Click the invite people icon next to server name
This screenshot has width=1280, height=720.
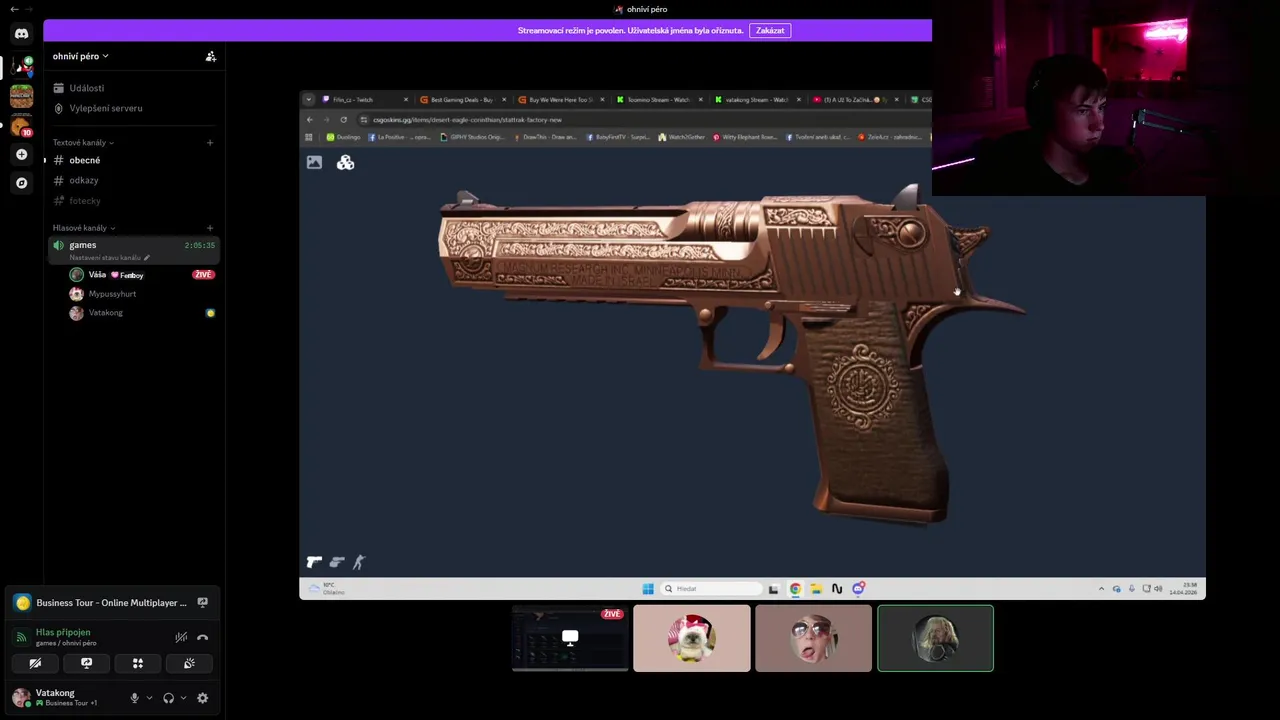click(210, 57)
